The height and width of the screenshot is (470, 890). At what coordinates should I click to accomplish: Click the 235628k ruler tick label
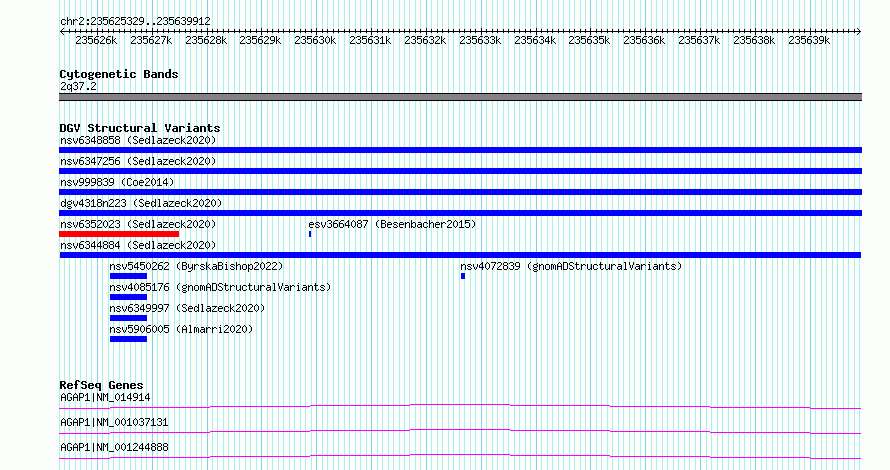205,40
